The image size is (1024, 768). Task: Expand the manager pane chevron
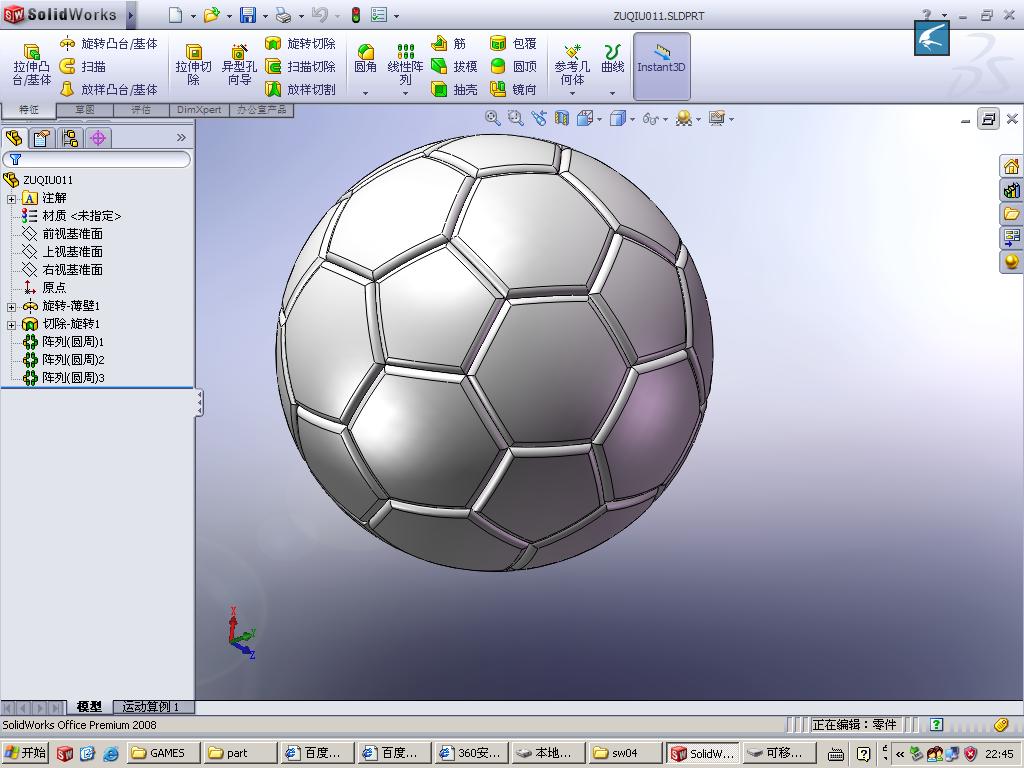coord(181,137)
